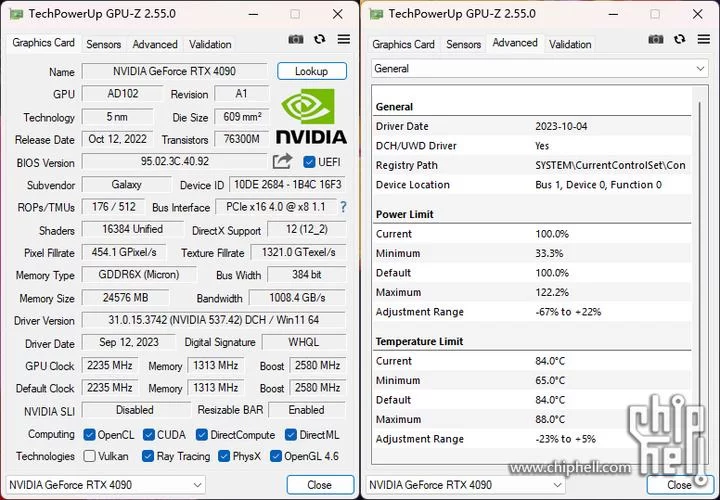This screenshot has height=500, width=720.
Task: Click the GPU field showing AD102
Action: [x=123, y=94]
